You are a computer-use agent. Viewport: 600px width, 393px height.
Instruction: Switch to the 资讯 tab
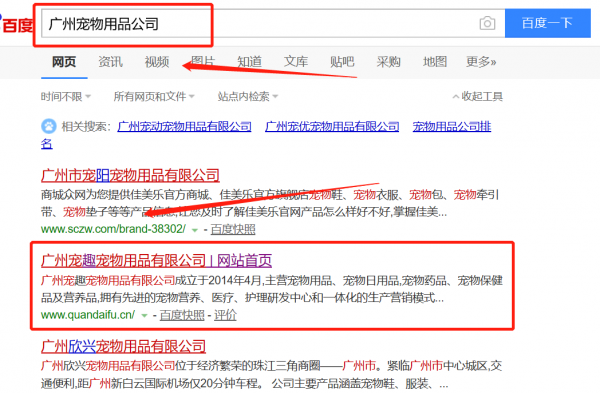(111, 62)
